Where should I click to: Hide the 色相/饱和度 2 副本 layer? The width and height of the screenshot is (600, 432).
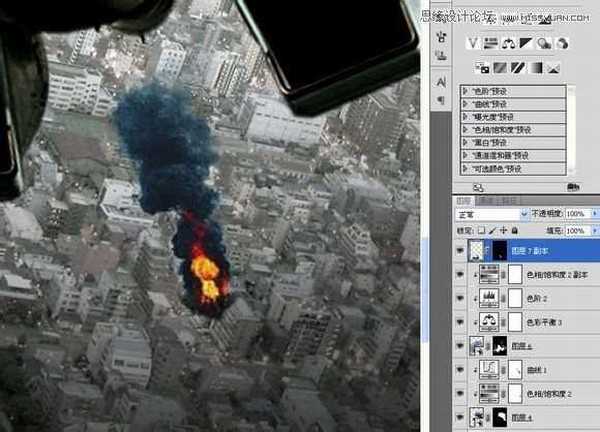pyautogui.click(x=460, y=274)
